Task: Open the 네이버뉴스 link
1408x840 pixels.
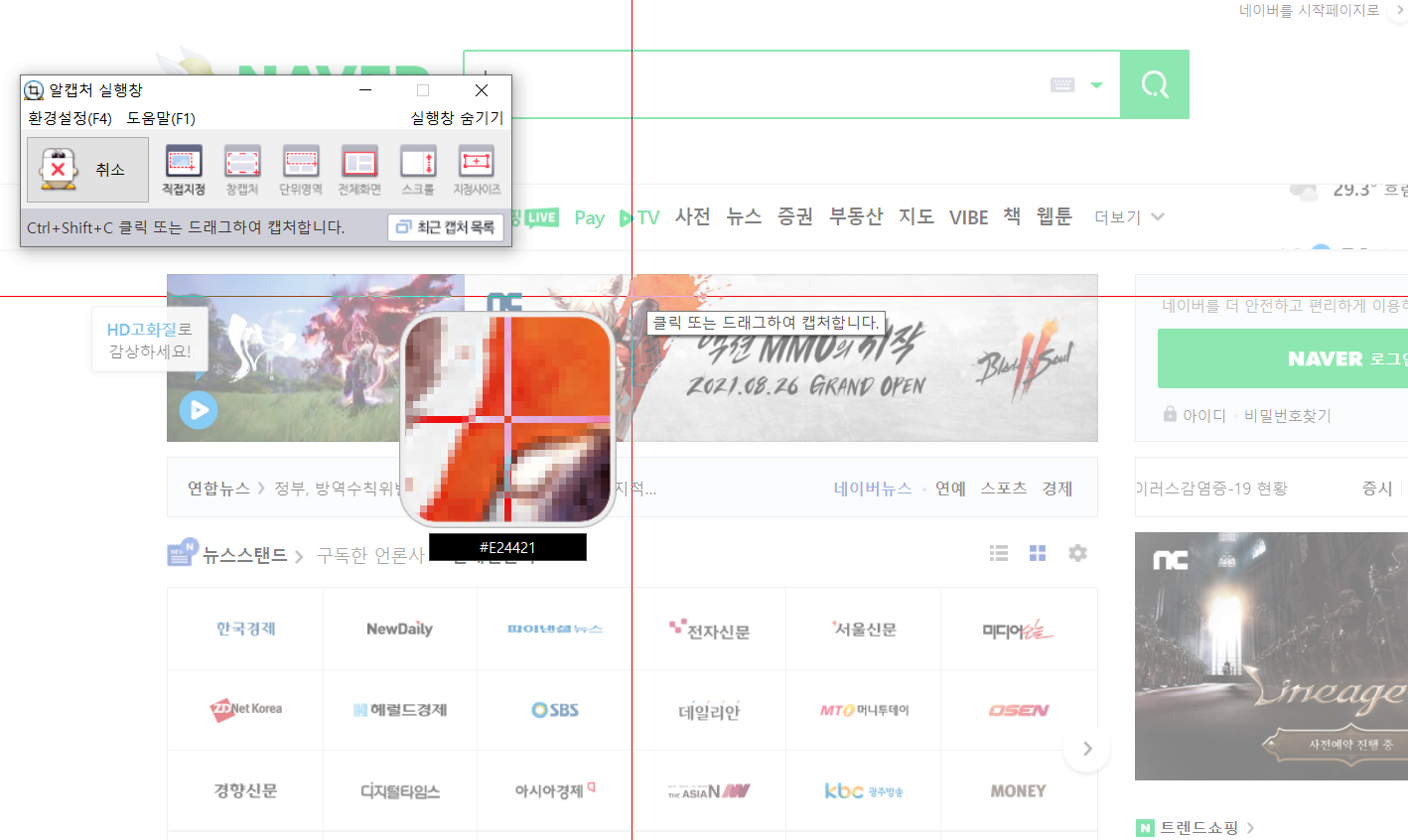Action: click(x=873, y=488)
